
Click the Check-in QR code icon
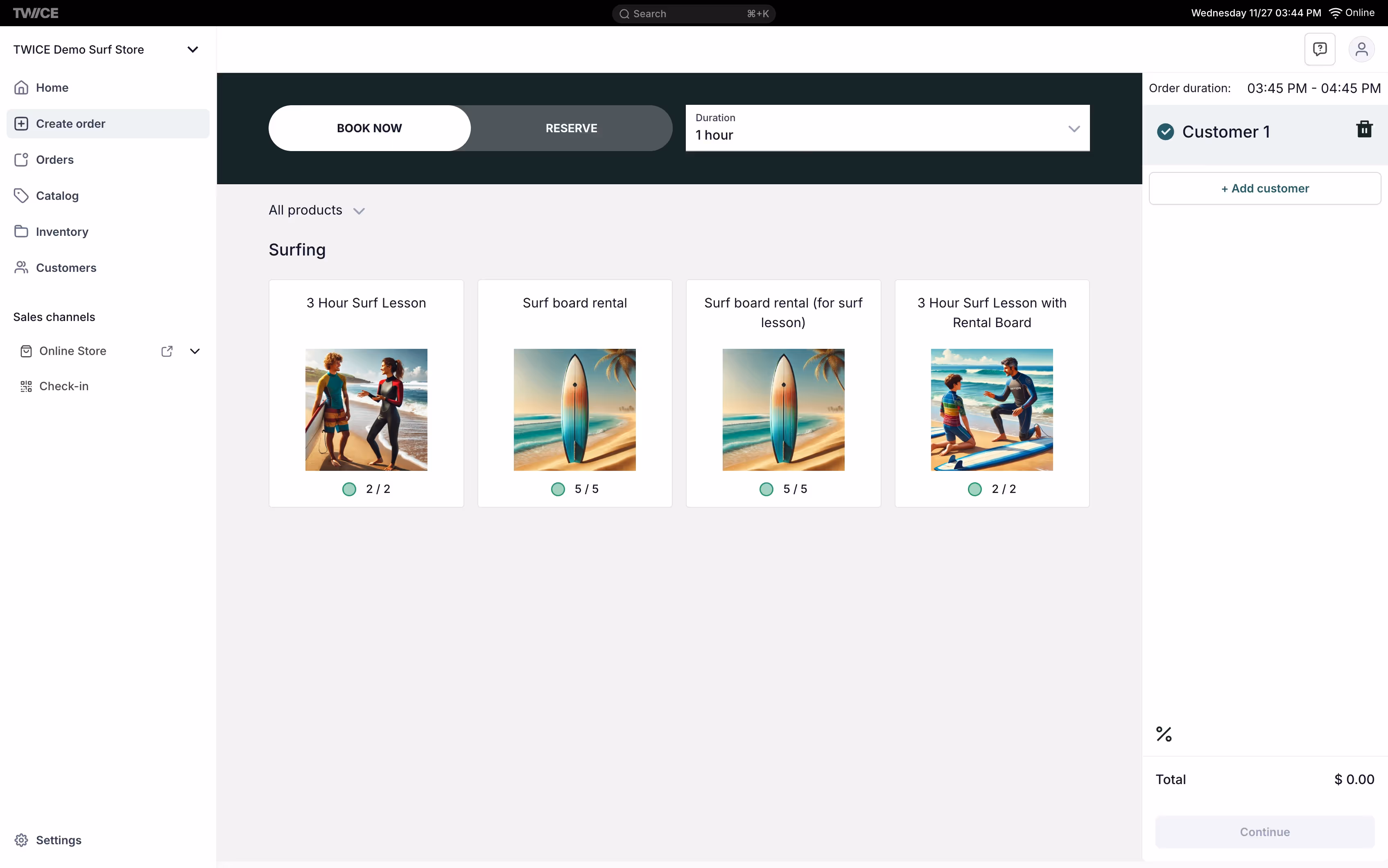(26, 387)
